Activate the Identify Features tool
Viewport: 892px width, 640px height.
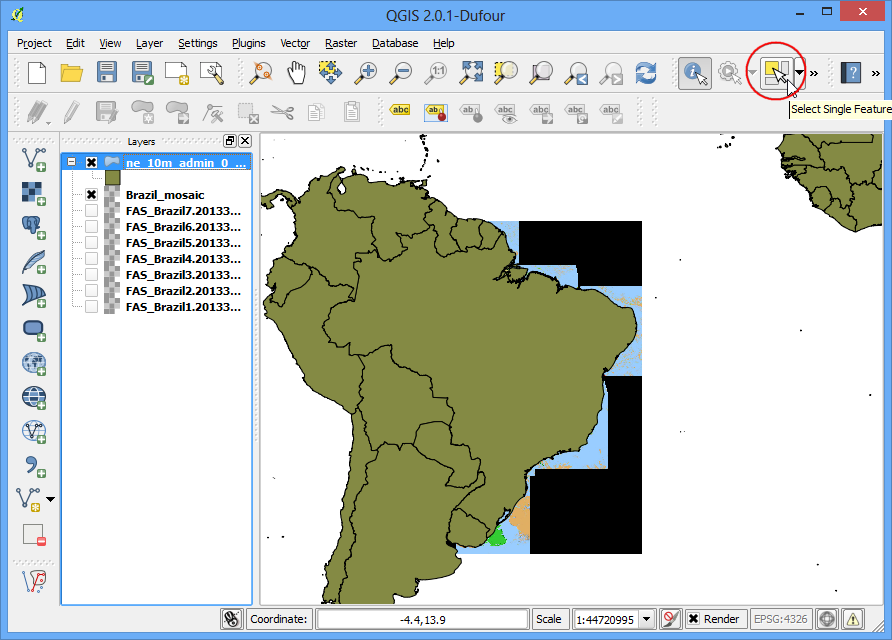click(694, 73)
